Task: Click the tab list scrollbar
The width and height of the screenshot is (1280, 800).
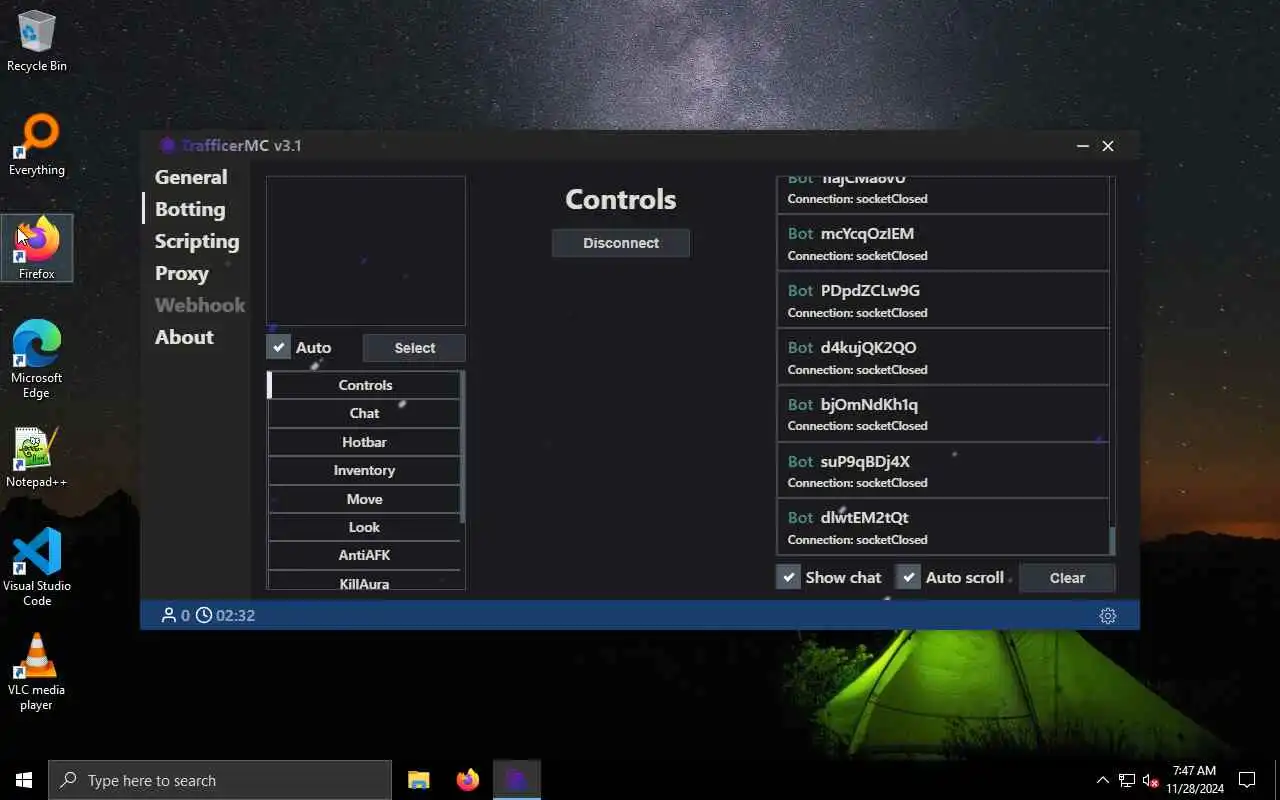Action: coord(462,447)
